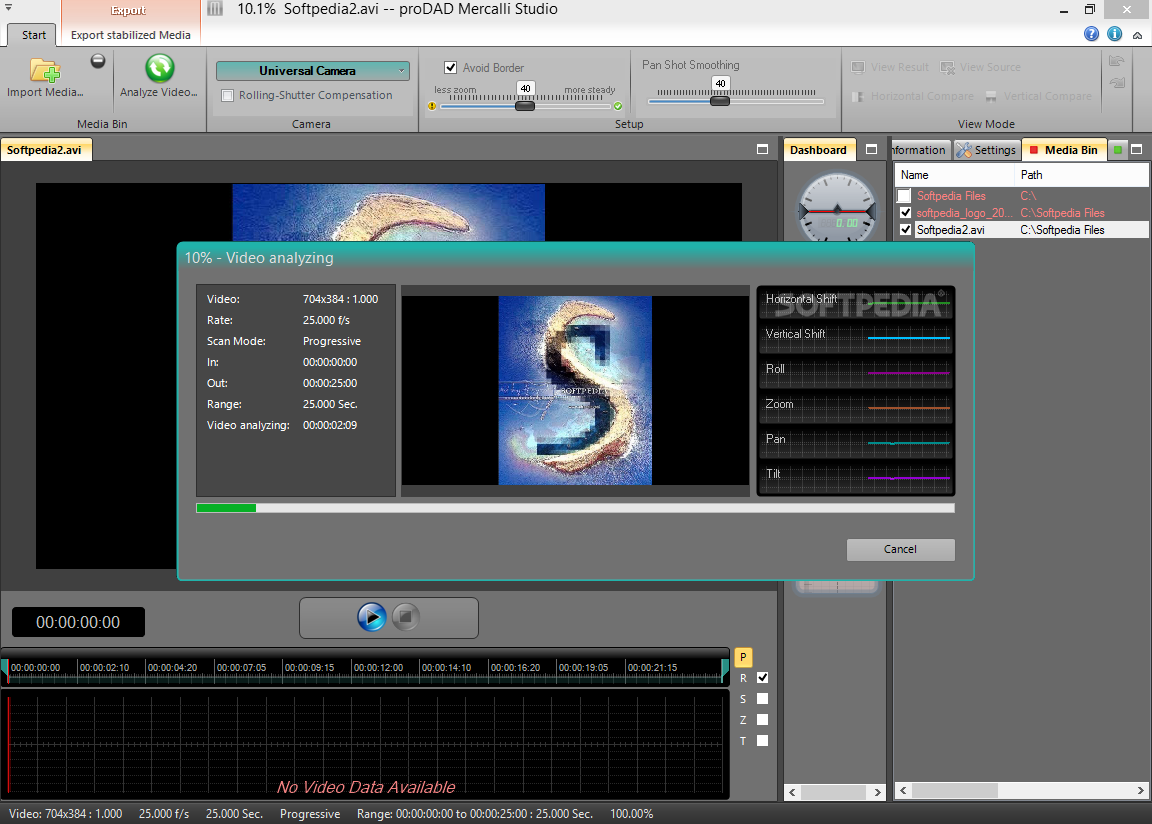The height and width of the screenshot is (824, 1152).
Task: Click View Source label
Action: click(x=990, y=68)
